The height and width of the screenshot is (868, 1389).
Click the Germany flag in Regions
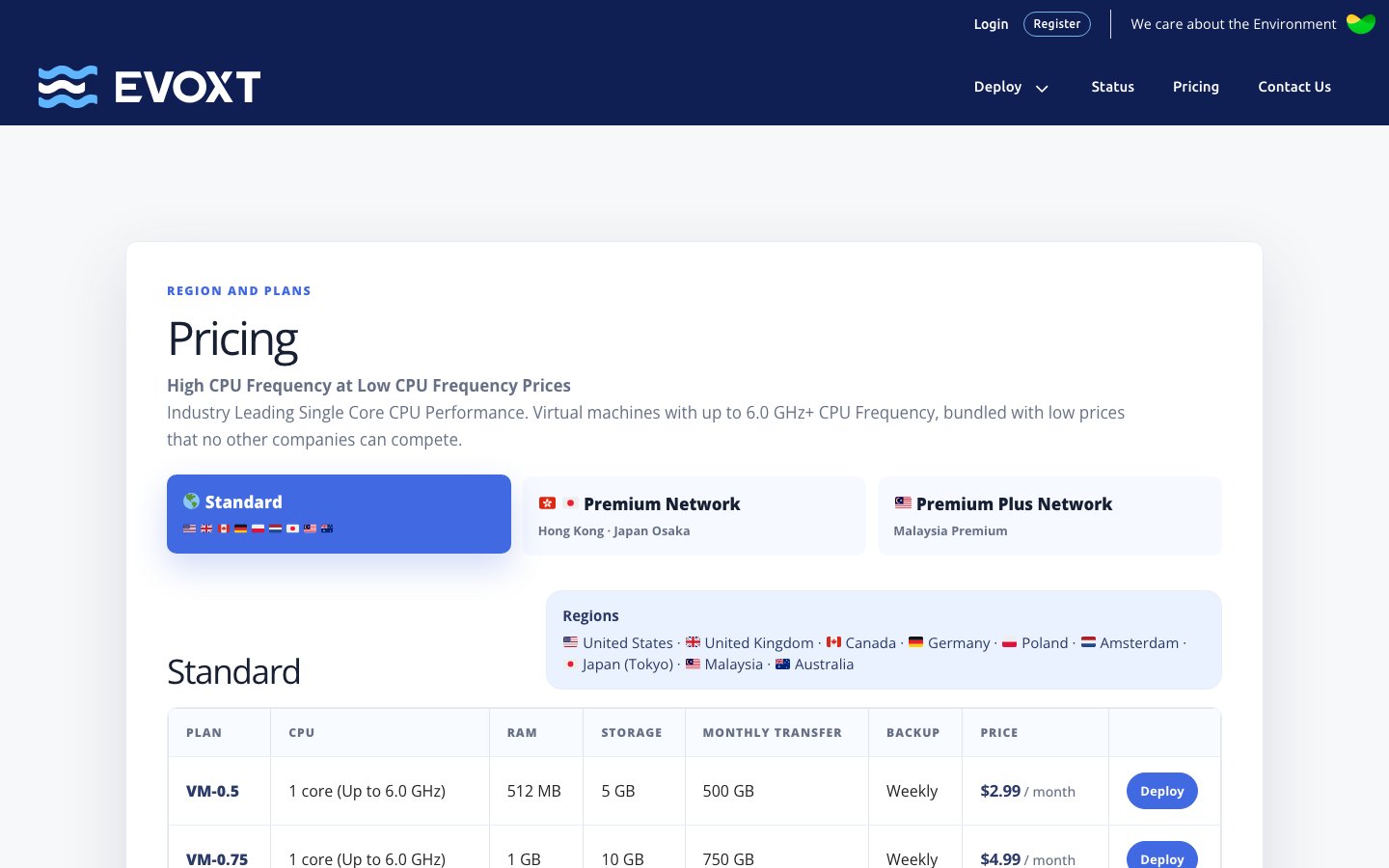[916, 642]
